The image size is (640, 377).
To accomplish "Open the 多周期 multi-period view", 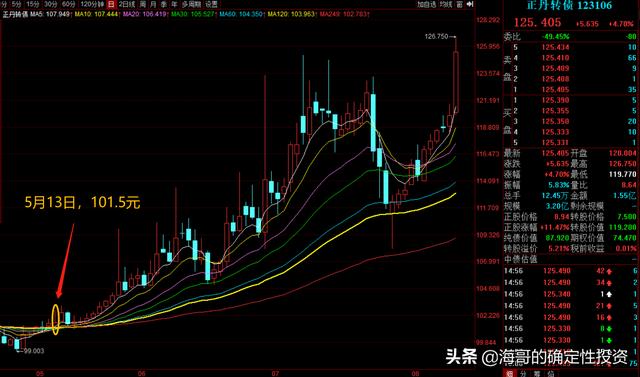I will pyautogui.click(x=191, y=4).
